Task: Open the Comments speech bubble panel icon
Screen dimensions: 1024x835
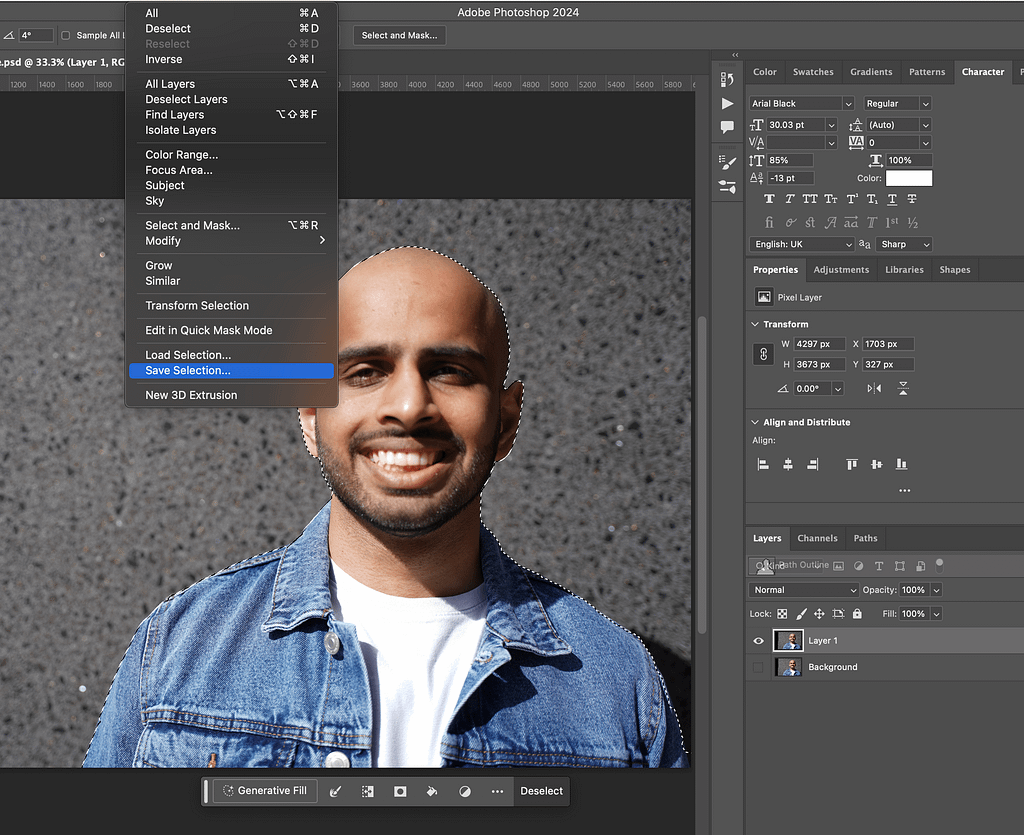Action: (x=727, y=127)
